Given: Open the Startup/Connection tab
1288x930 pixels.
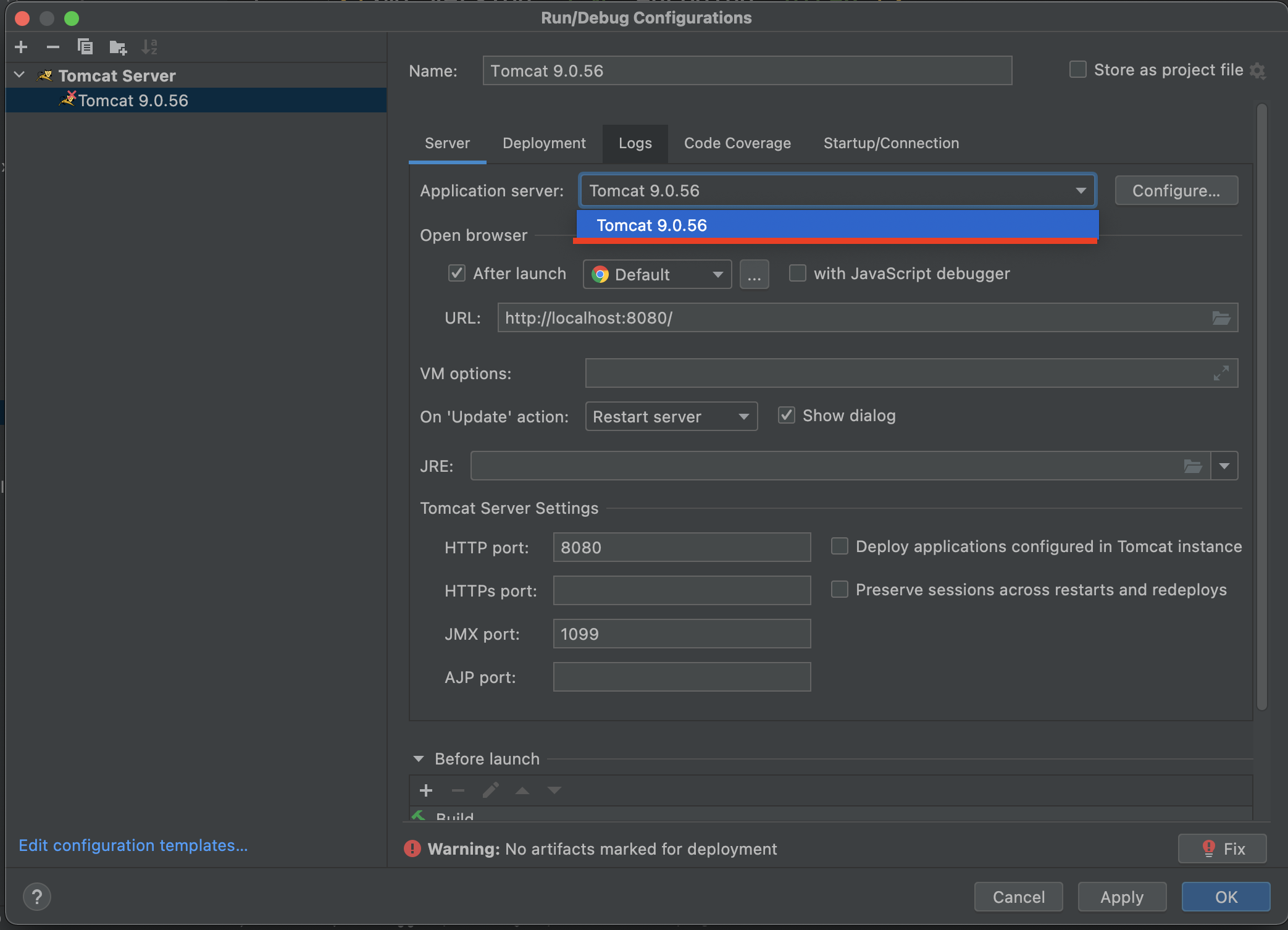Looking at the screenshot, I should tap(891, 143).
